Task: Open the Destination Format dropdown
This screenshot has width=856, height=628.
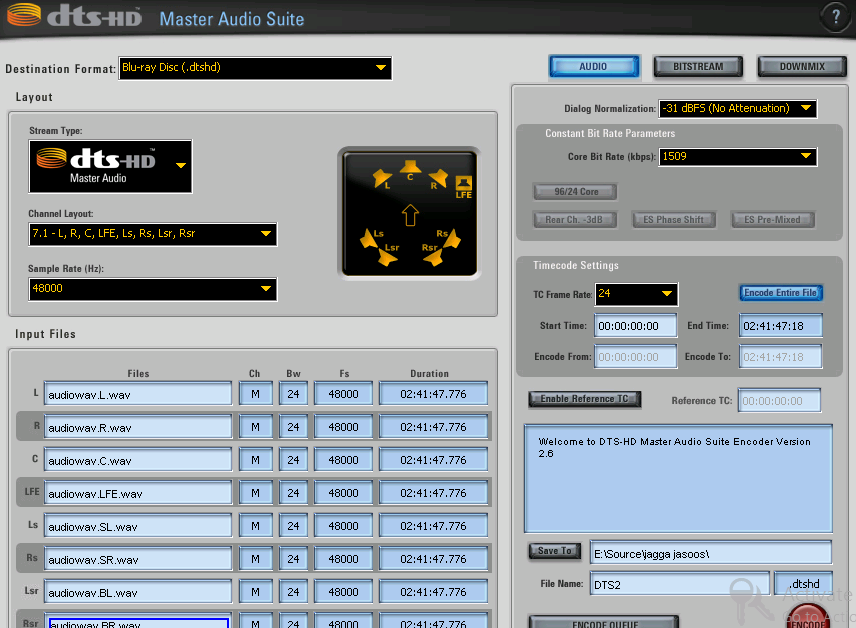Action: click(255, 68)
